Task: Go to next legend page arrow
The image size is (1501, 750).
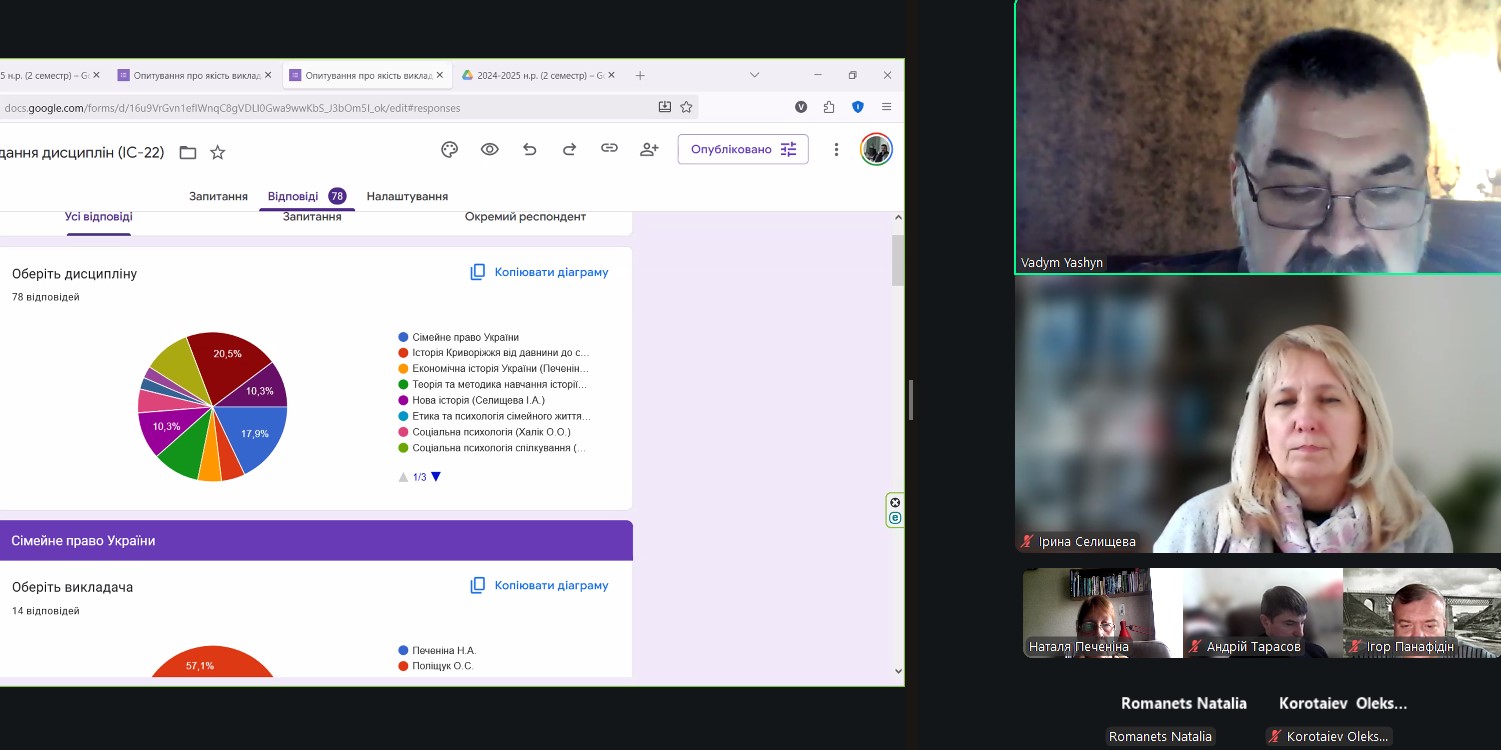Action: pos(436,477)
